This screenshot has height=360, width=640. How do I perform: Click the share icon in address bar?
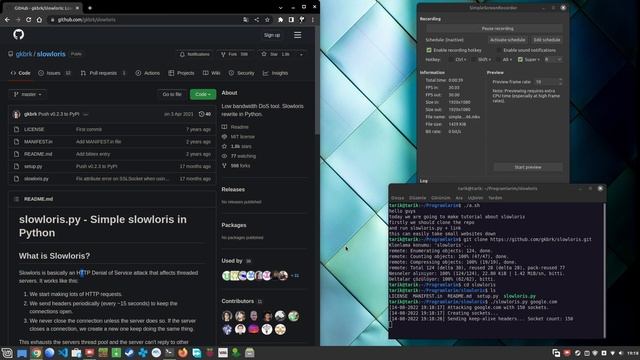point(256,20)
